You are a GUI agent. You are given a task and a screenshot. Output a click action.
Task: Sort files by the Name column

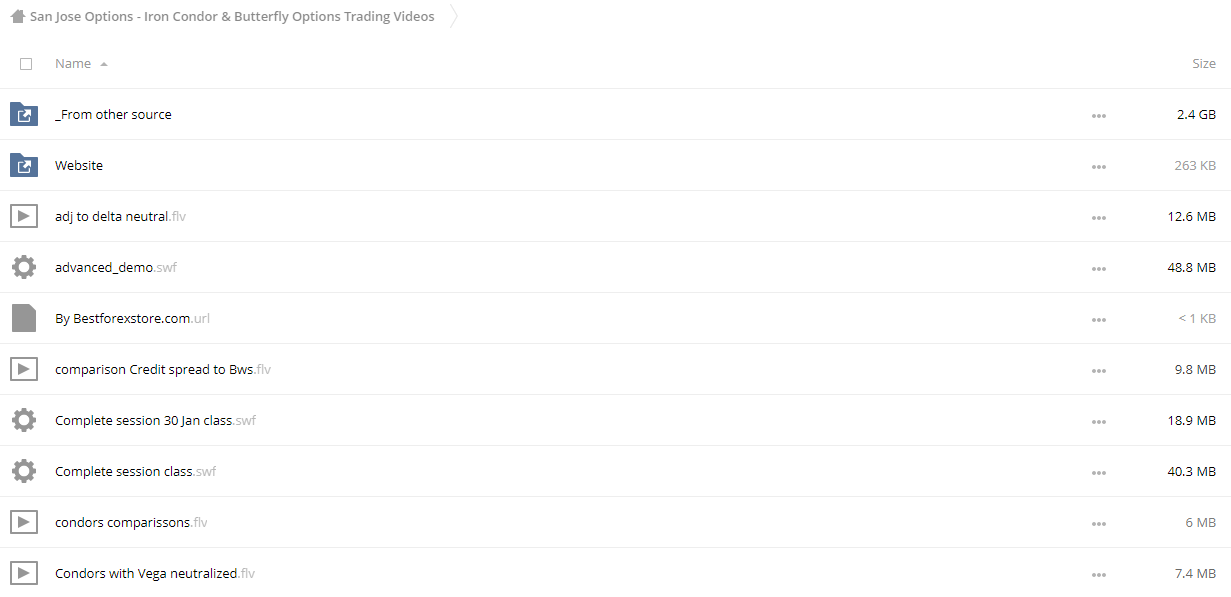tap(73, 63)
